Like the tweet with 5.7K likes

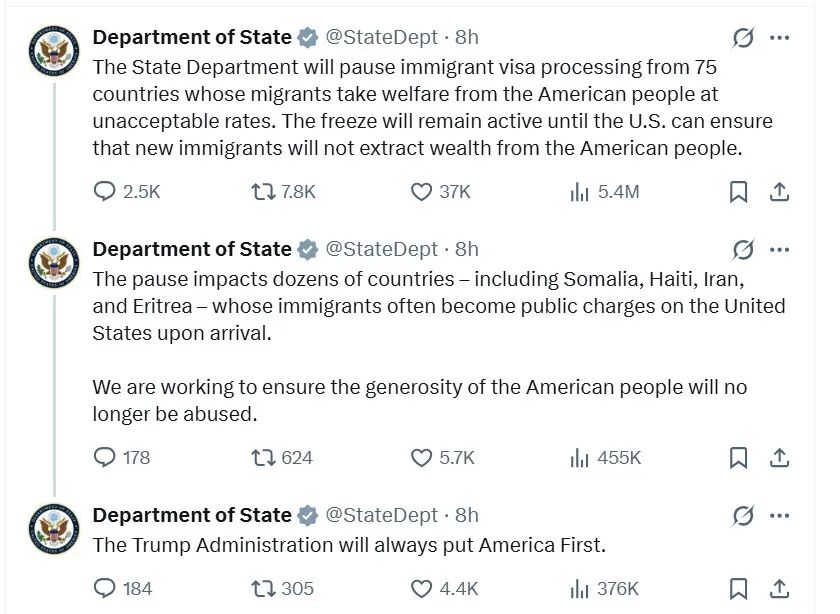coord(422,457)
